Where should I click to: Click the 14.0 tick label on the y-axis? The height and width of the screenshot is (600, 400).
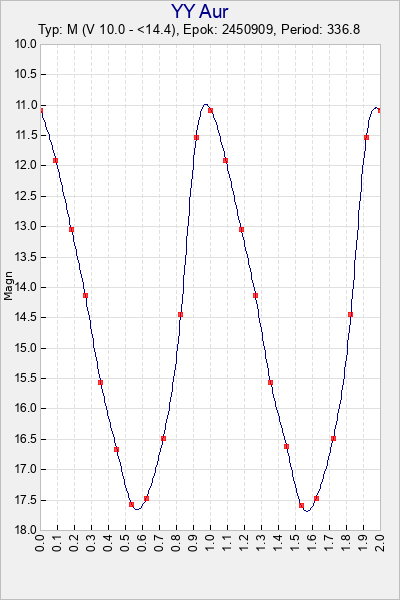click(x=25, y=287)
